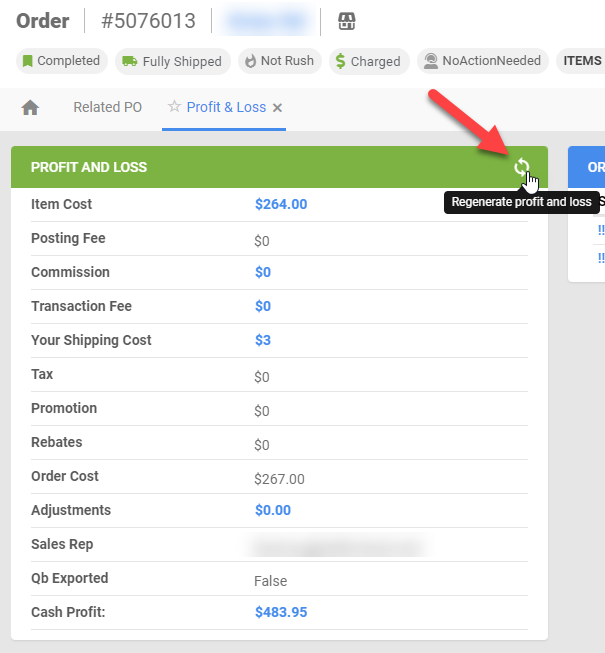605x653 pixels.
Task: Click the store icon beside order number
Action: [x=346, y=21]
